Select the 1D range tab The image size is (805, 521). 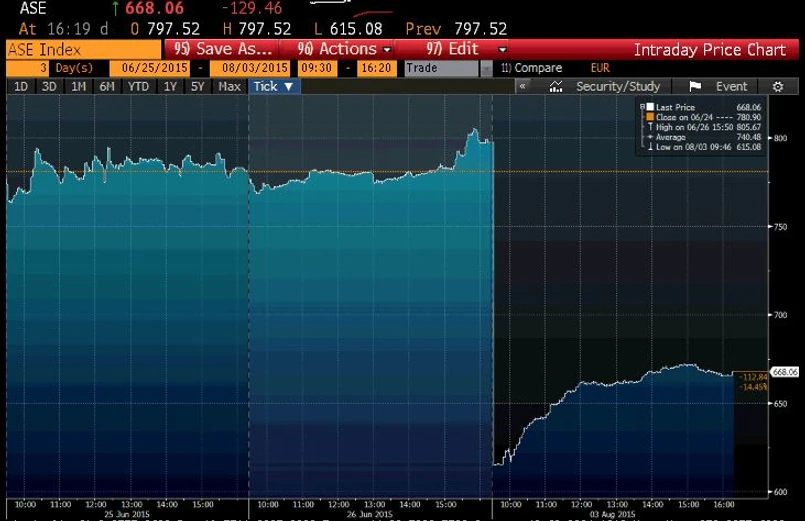[x=21, y=87]
